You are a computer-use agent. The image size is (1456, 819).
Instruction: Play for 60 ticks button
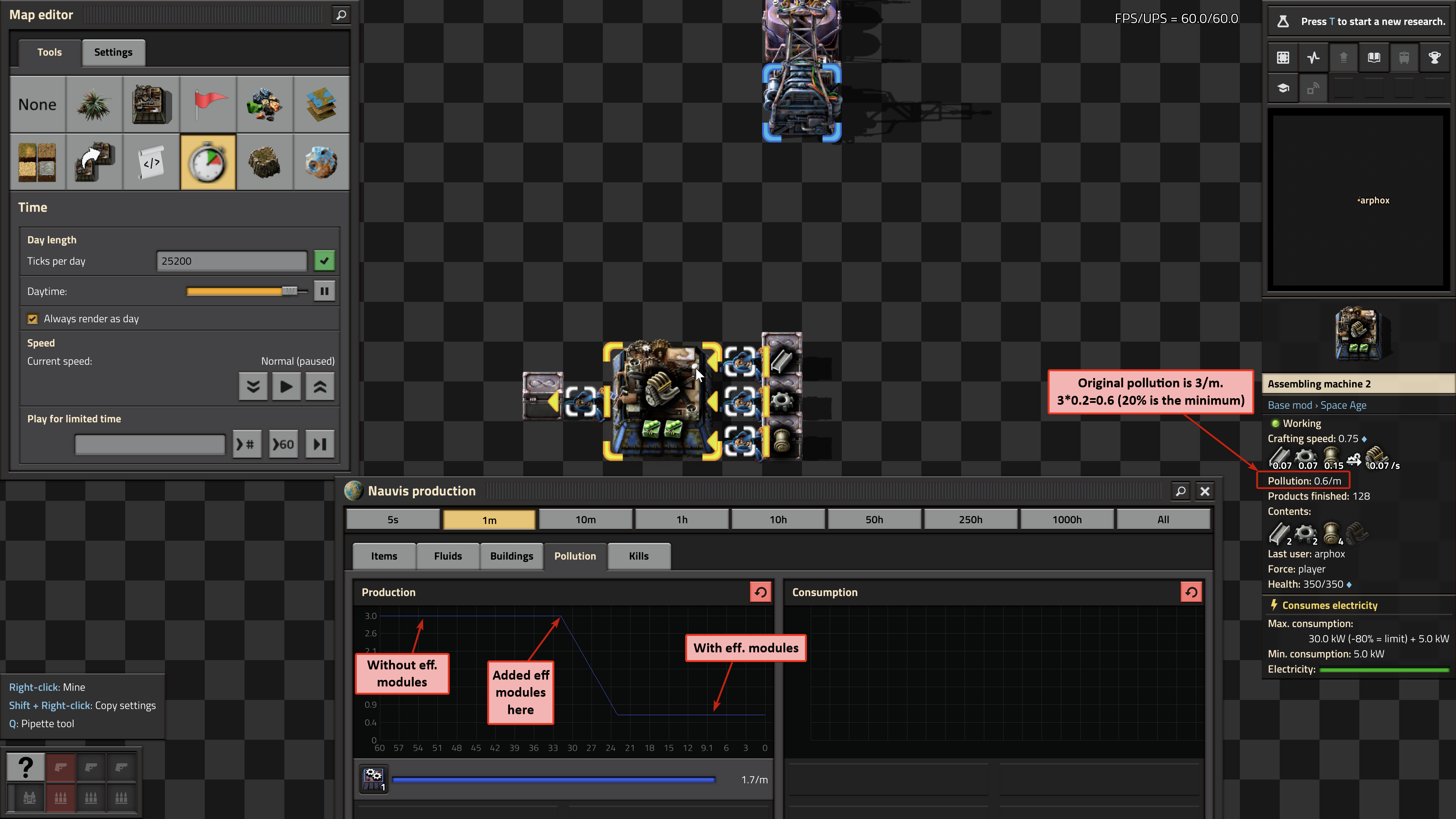coord(283,444)
